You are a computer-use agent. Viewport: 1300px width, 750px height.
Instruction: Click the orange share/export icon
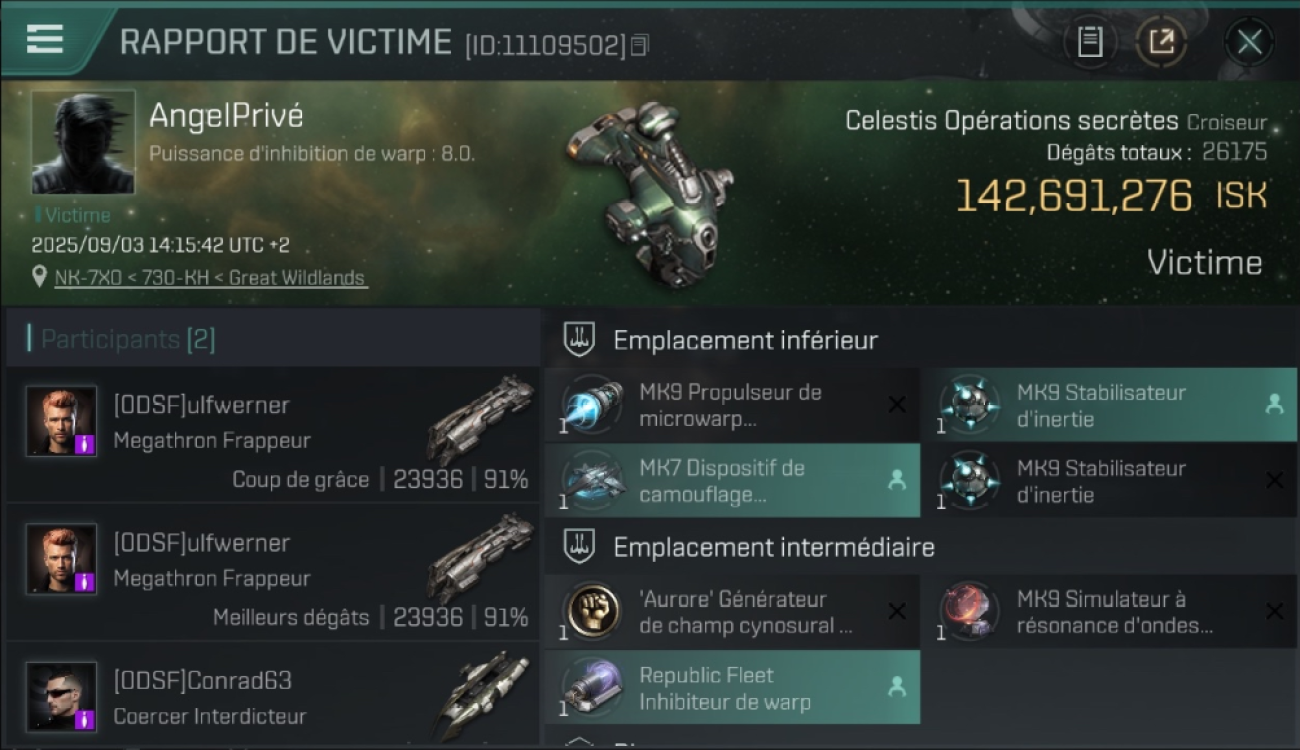tap(1161, 42)
